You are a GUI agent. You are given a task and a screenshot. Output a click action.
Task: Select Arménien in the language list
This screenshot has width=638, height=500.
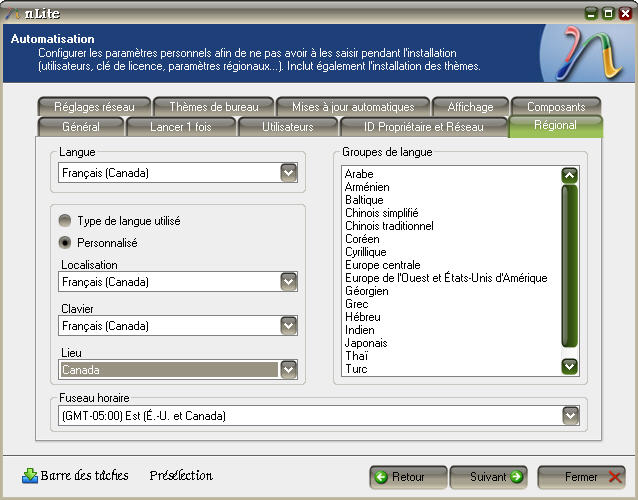pos(367,187)
